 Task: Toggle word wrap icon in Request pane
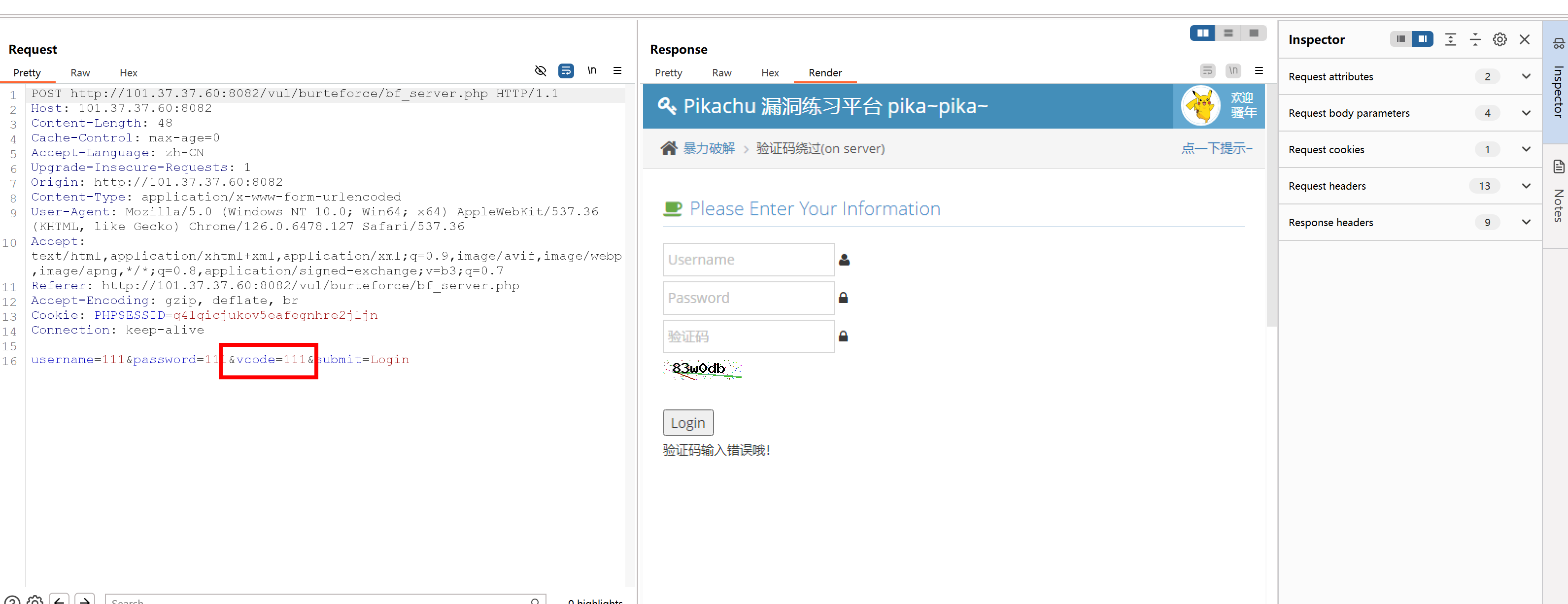(566, 70)
